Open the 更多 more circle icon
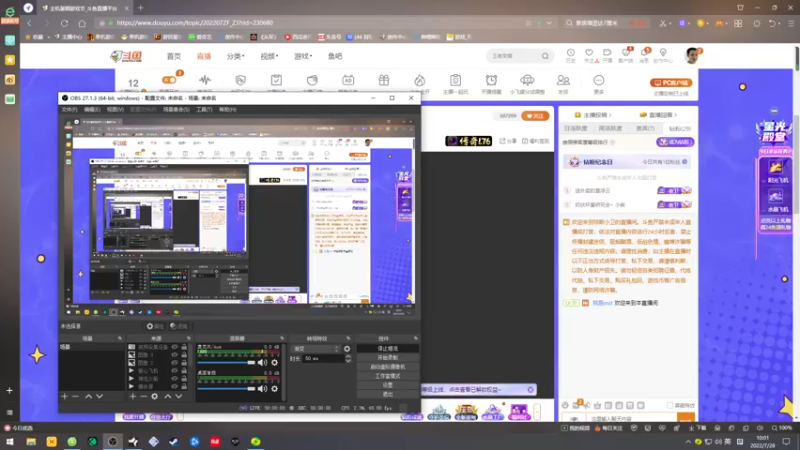The height and width of the screenshot is (450, 800). 599,80
